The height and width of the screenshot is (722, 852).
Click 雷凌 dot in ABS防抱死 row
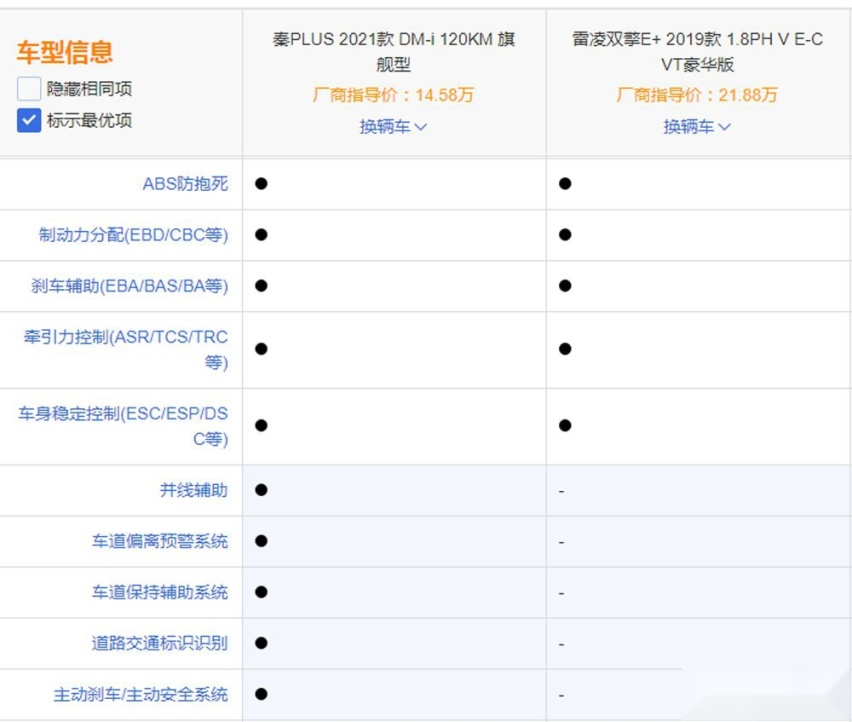pos(565,184)
